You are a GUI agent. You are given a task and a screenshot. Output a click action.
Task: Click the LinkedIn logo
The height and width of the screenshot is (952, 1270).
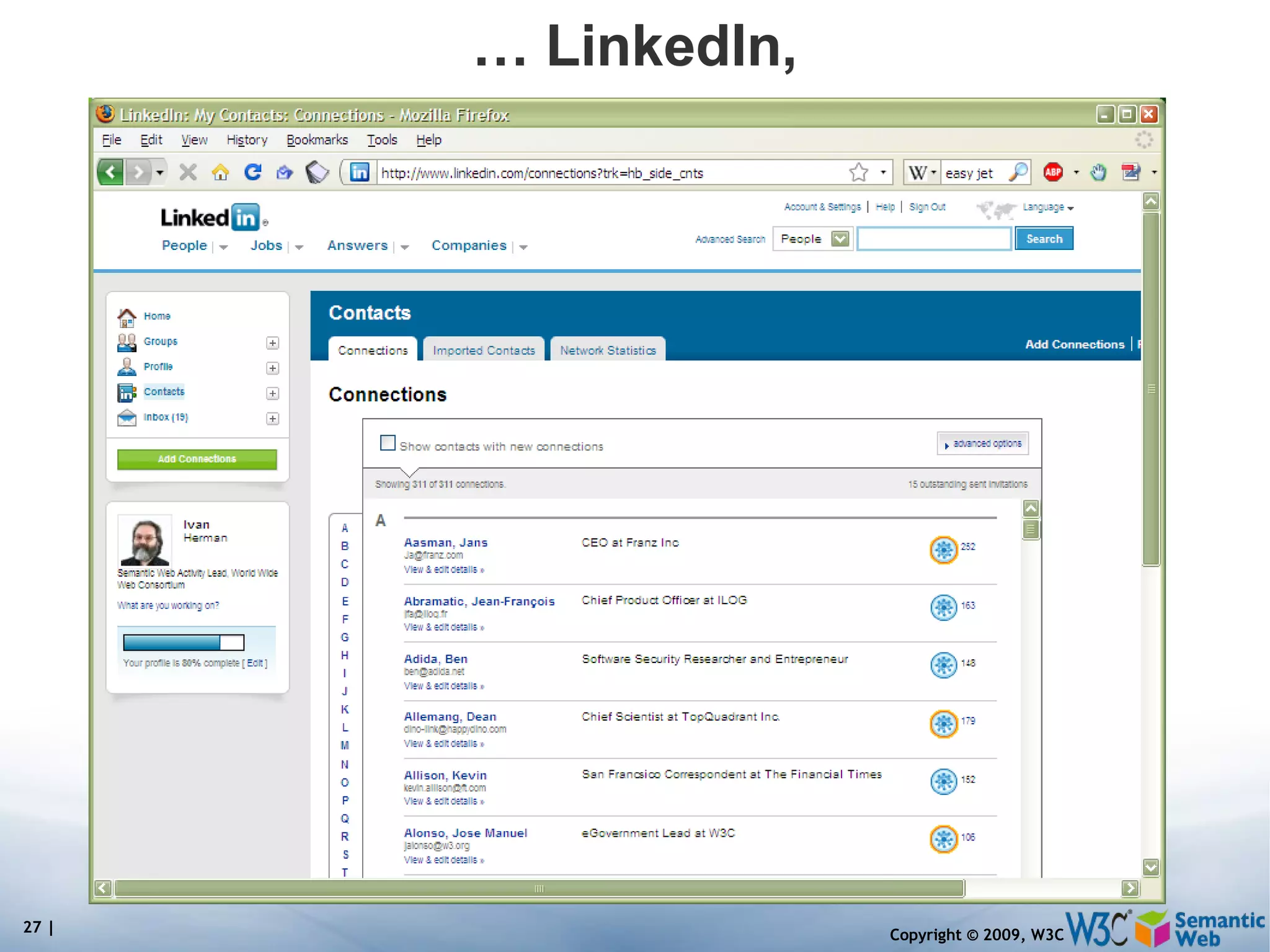click(215, 218)
